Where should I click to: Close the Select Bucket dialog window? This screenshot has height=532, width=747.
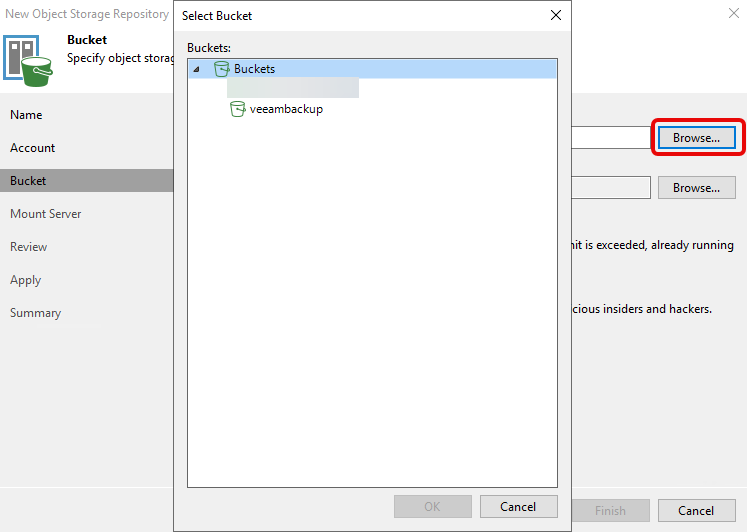(556, 15)
